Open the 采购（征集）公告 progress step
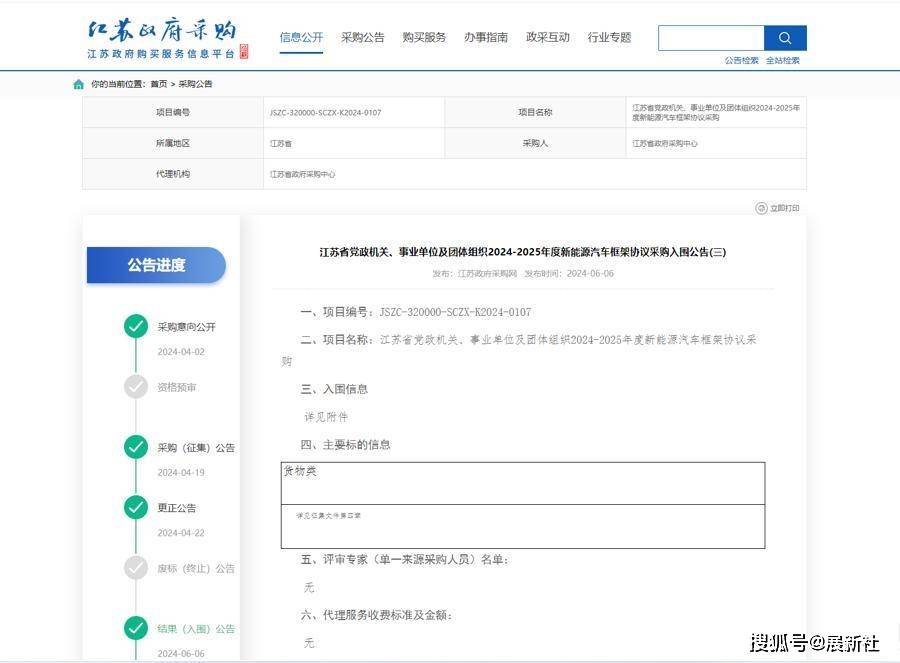 point(196,448)
